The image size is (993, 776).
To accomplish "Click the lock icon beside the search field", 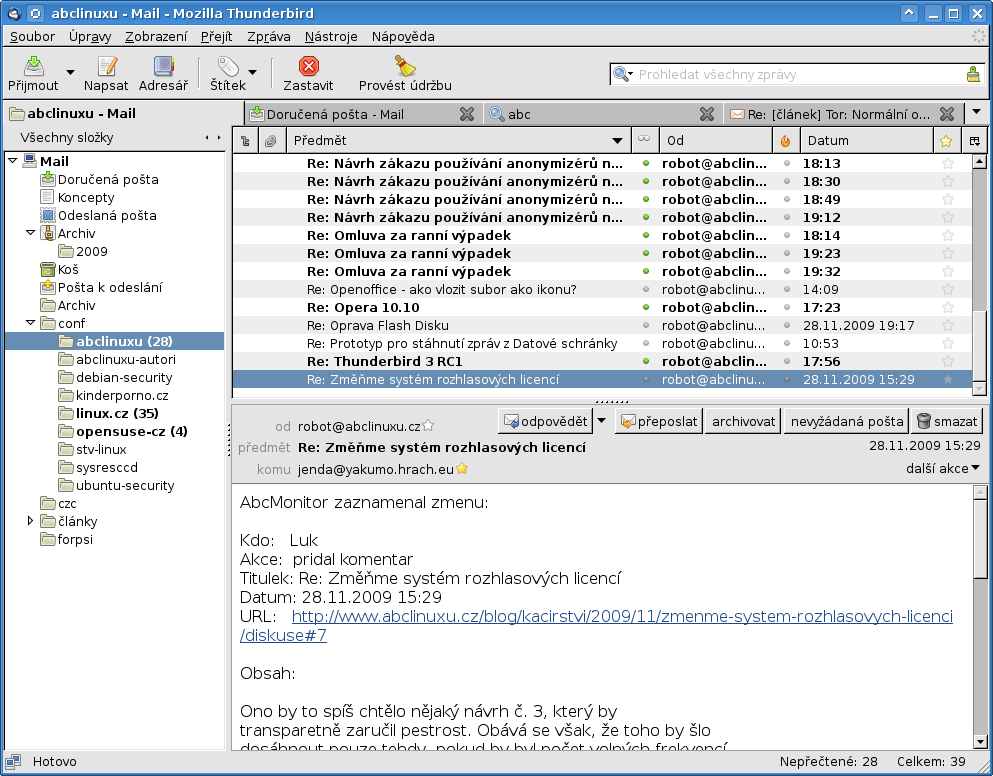I will coord(973,74).
